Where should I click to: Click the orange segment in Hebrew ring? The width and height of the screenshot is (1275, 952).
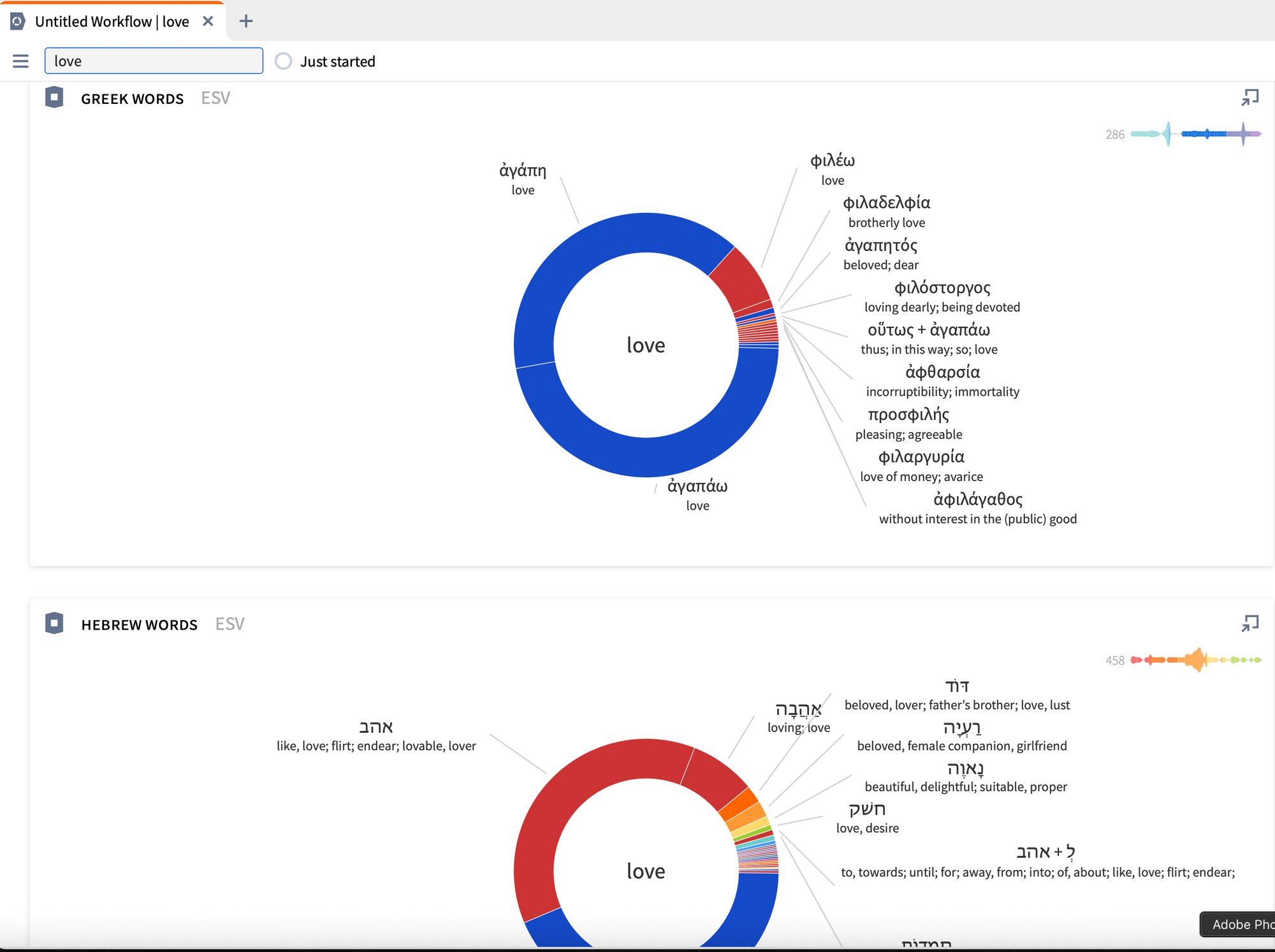coord(739,804)
